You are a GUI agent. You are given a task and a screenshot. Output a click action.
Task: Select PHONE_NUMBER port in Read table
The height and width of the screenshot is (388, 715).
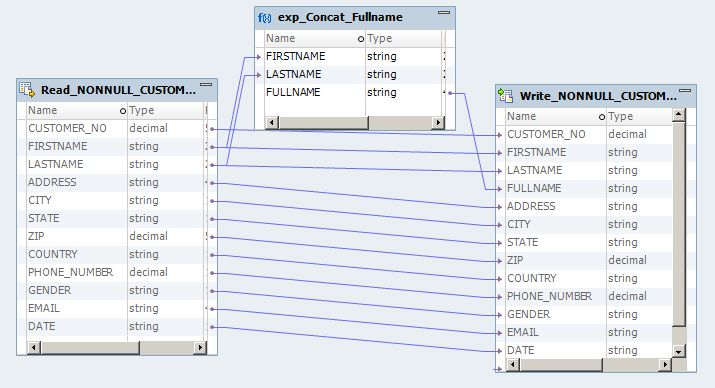click(70, 272)
